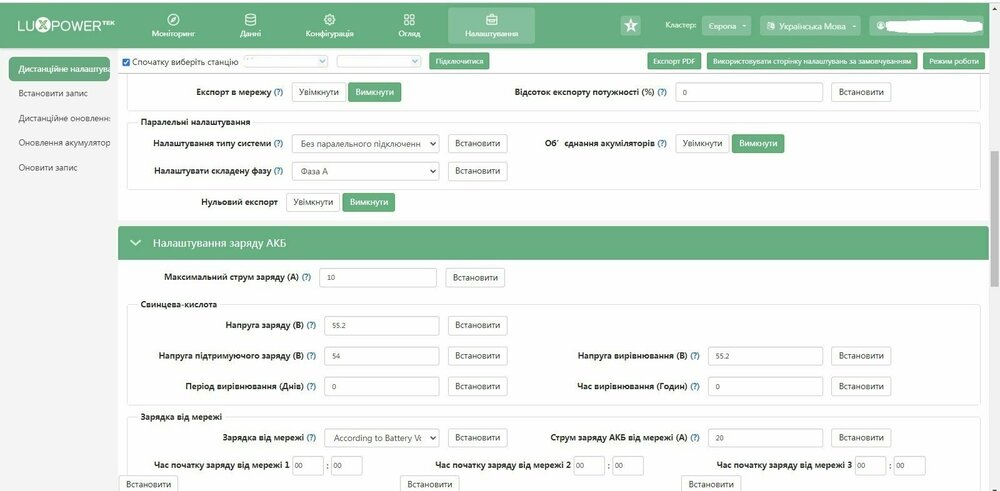Click Встановити for Час вирівнювання (Годин)

click(x=861, y=386)
